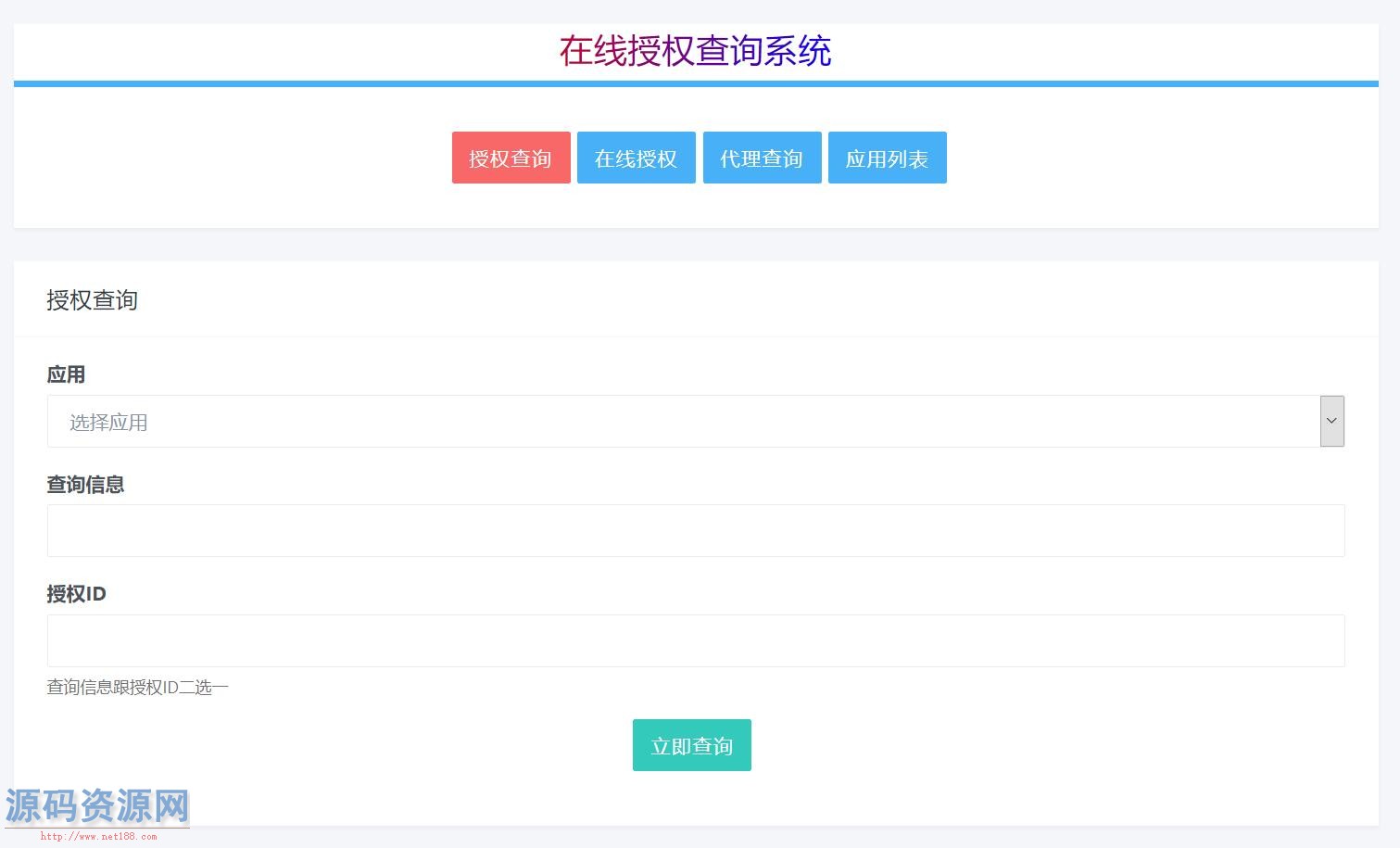
Task: Select the 查询信息 field label
Action: click(85, 485)
